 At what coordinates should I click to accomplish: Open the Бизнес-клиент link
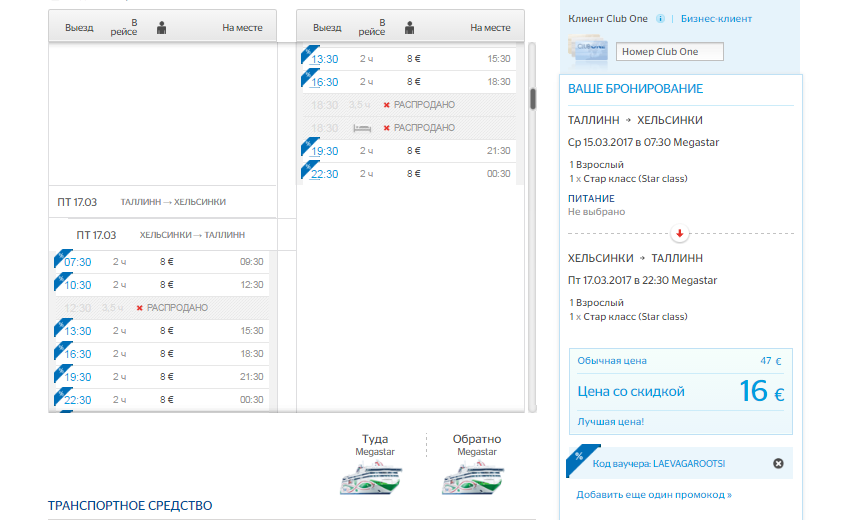(x=717, y=19)
